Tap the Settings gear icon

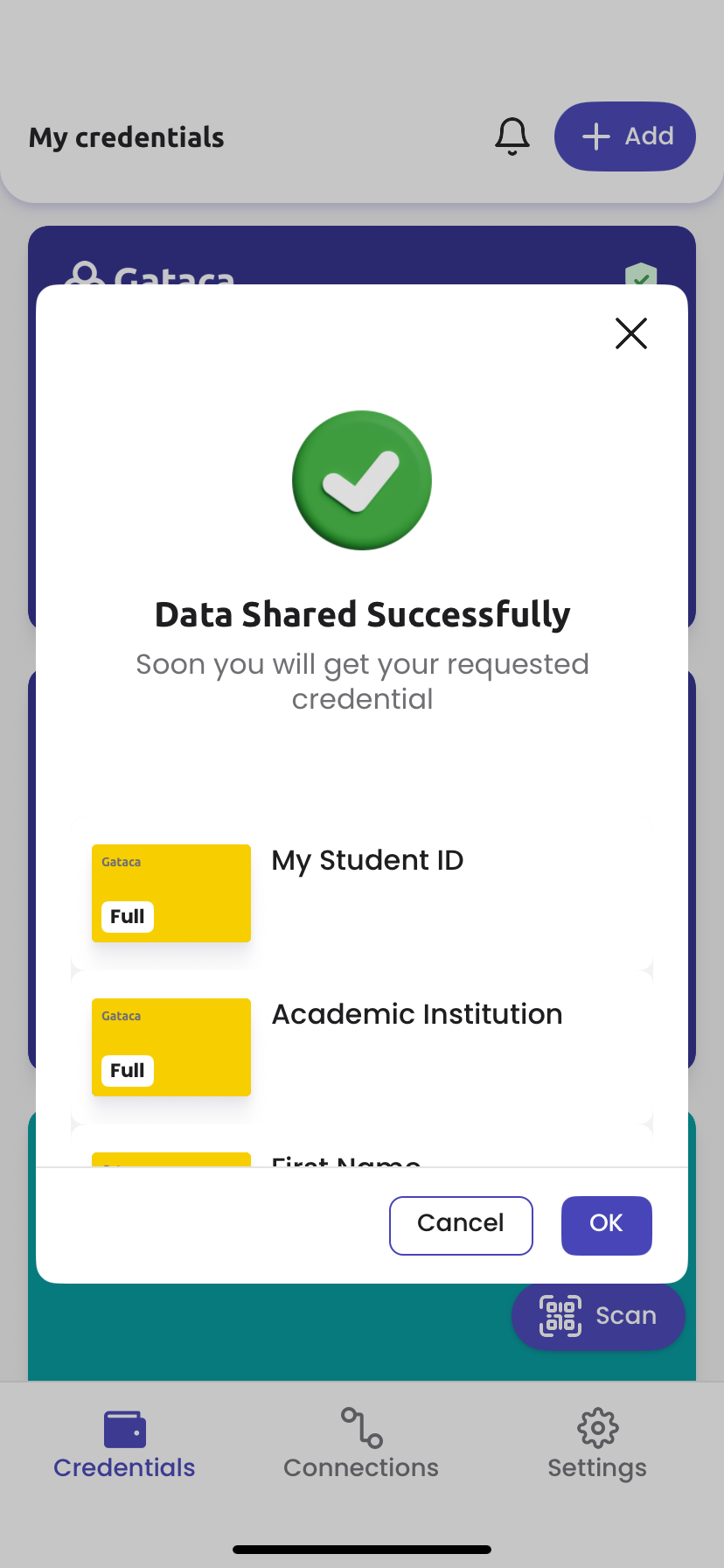click(597, 1428)
